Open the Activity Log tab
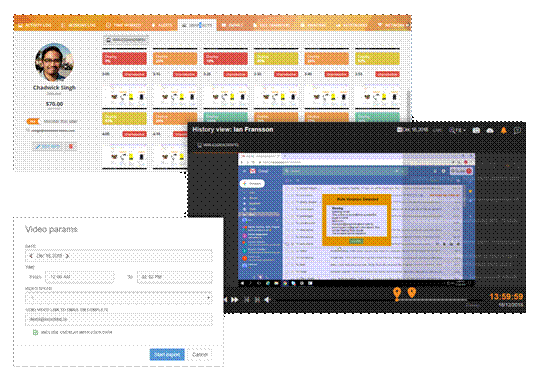This screenshot has width=541, height=381. coord(35,25)
